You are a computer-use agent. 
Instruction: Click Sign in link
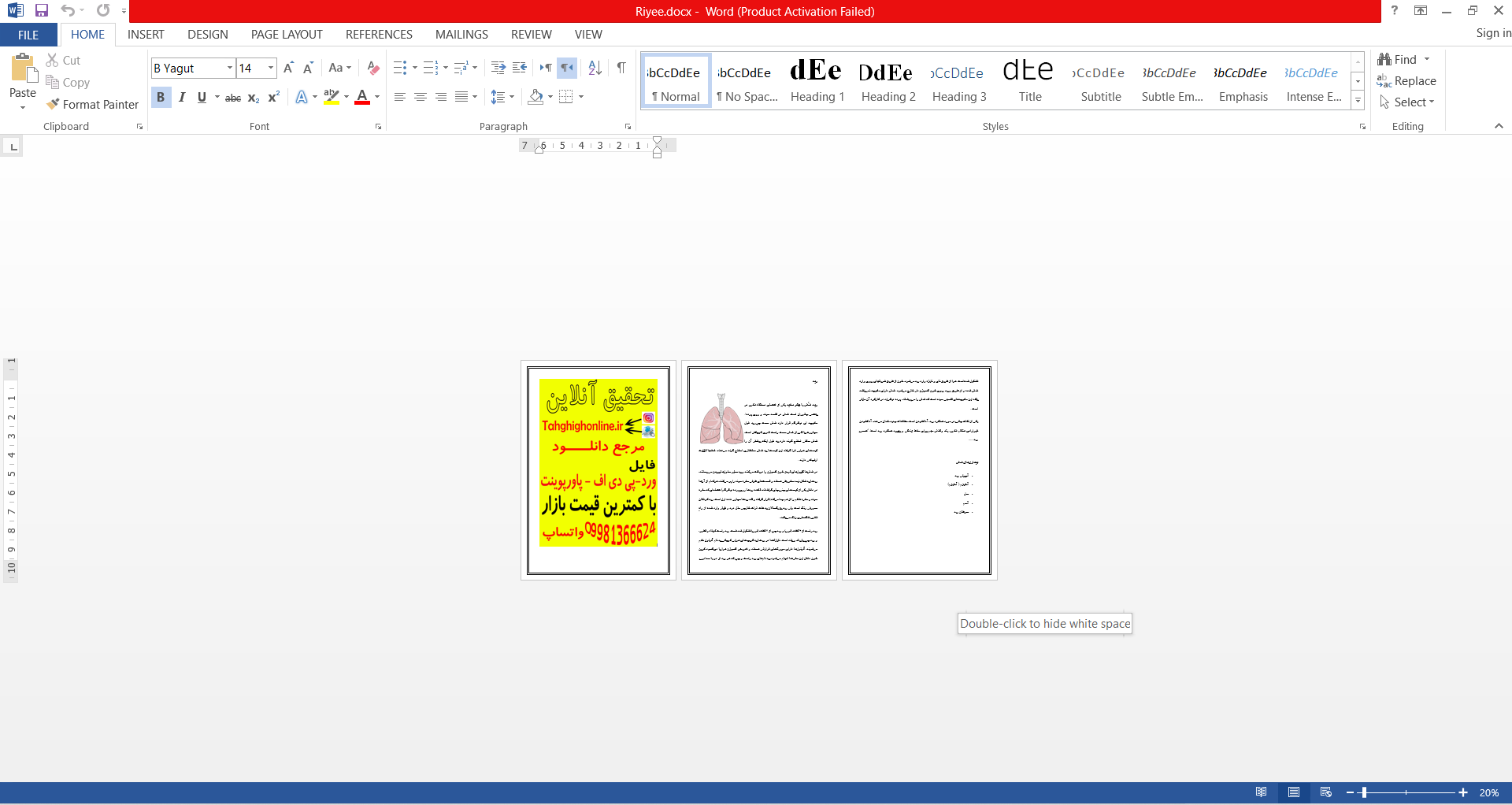(1493, 33)
